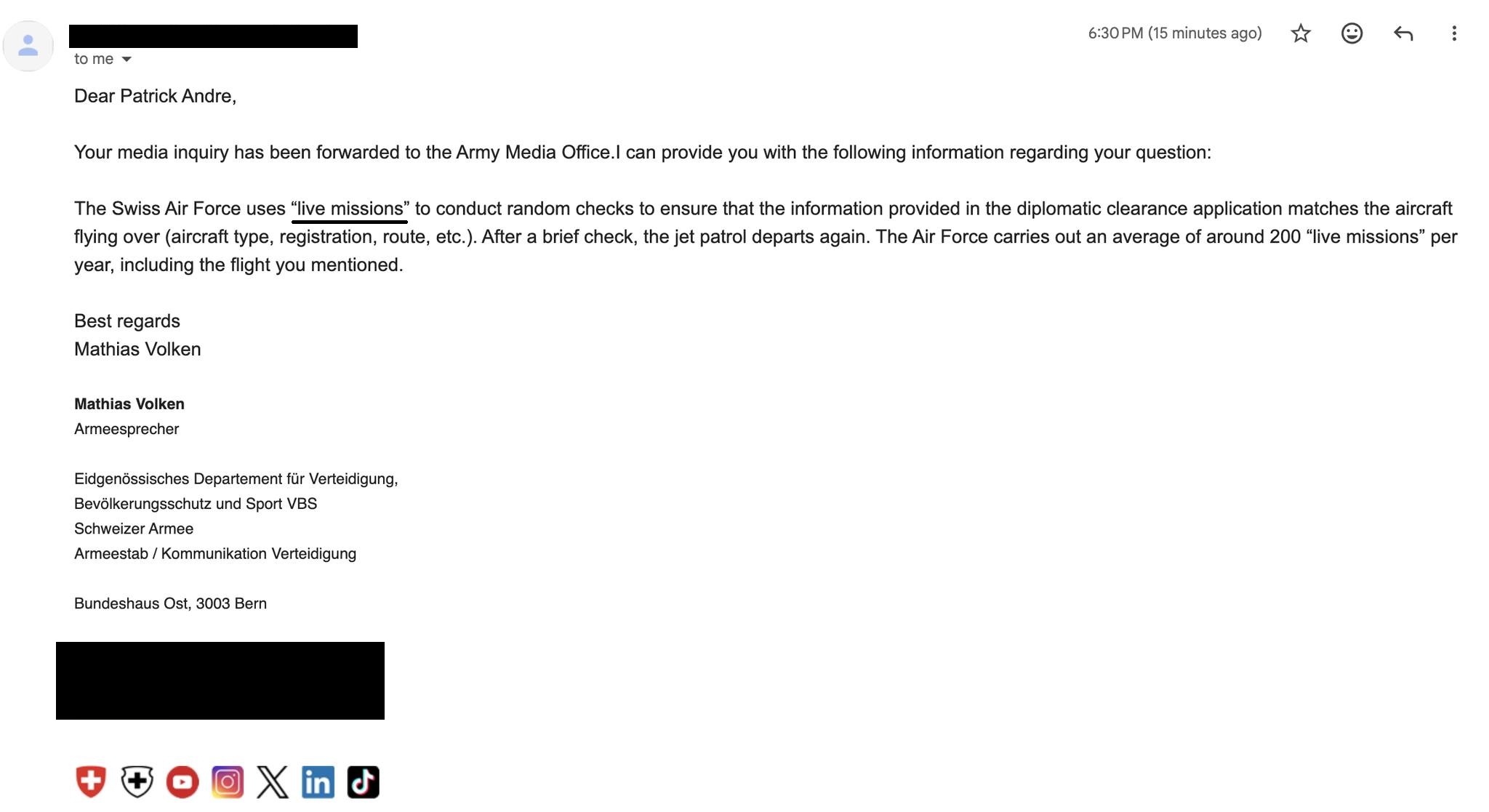Image resolution: width=1489 pixels, height=812 pixels.
Task: Click the redacted sender name in the header
Action: (x=213, y=36)
